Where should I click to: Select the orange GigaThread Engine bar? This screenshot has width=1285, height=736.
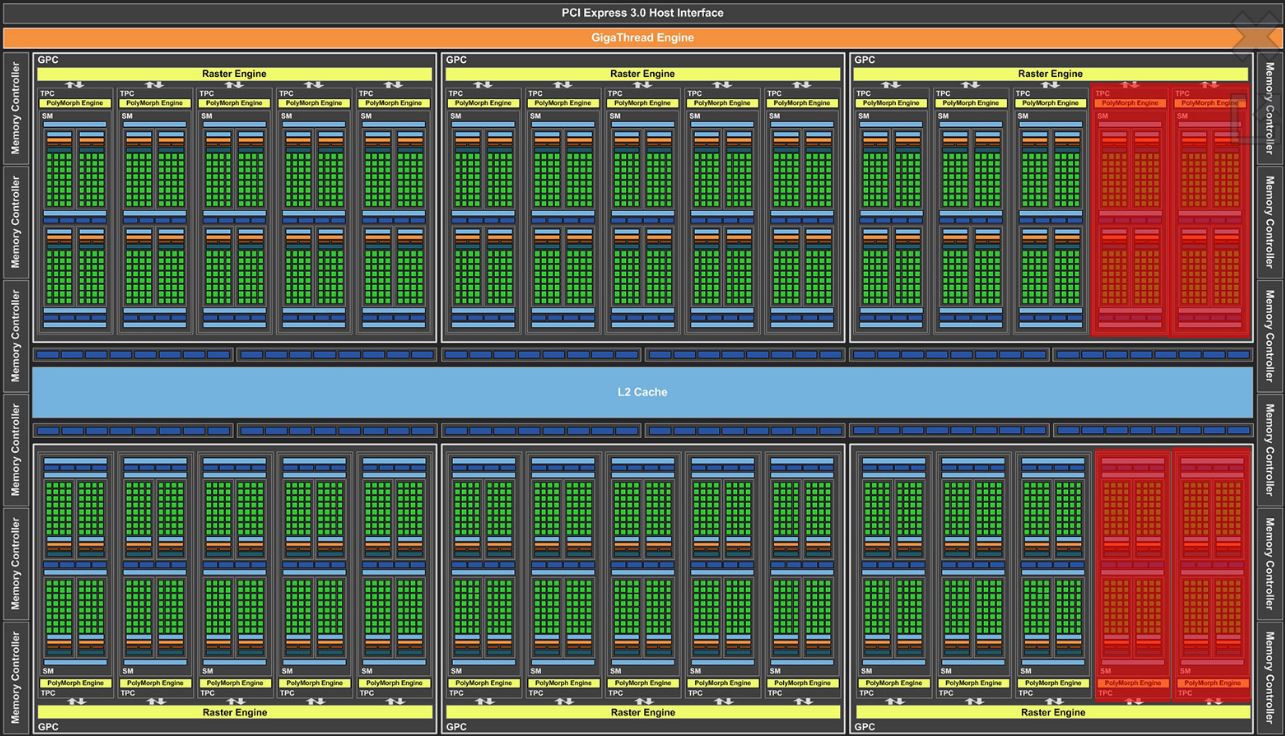pyautogui.click(x=642, y=38)
